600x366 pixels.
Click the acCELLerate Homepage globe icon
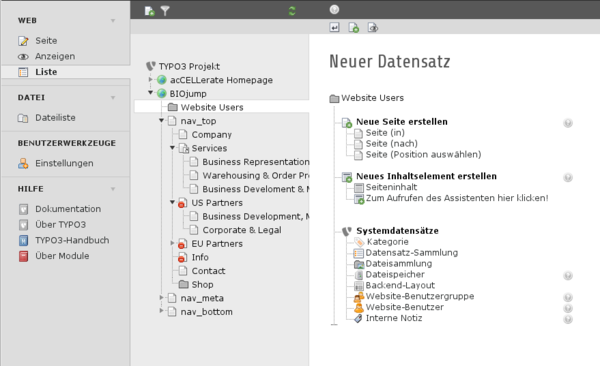(x=162, y=80)
